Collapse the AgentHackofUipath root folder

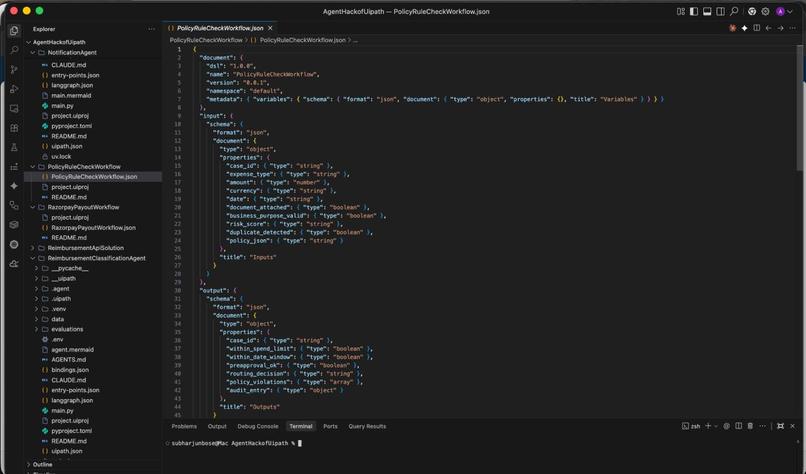click(28, 42)
